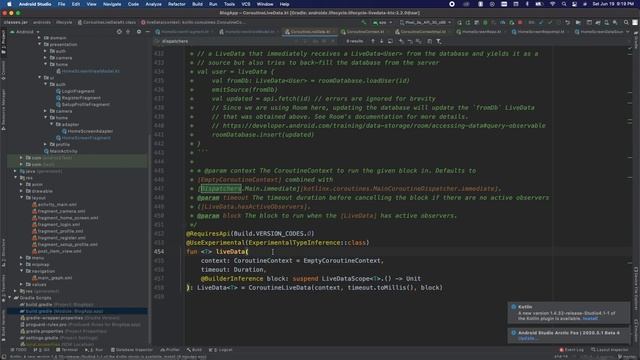The height and width of the screenshot is (360, 640).
Task: Open MainActivity in project tree
Action: (63, 151)
